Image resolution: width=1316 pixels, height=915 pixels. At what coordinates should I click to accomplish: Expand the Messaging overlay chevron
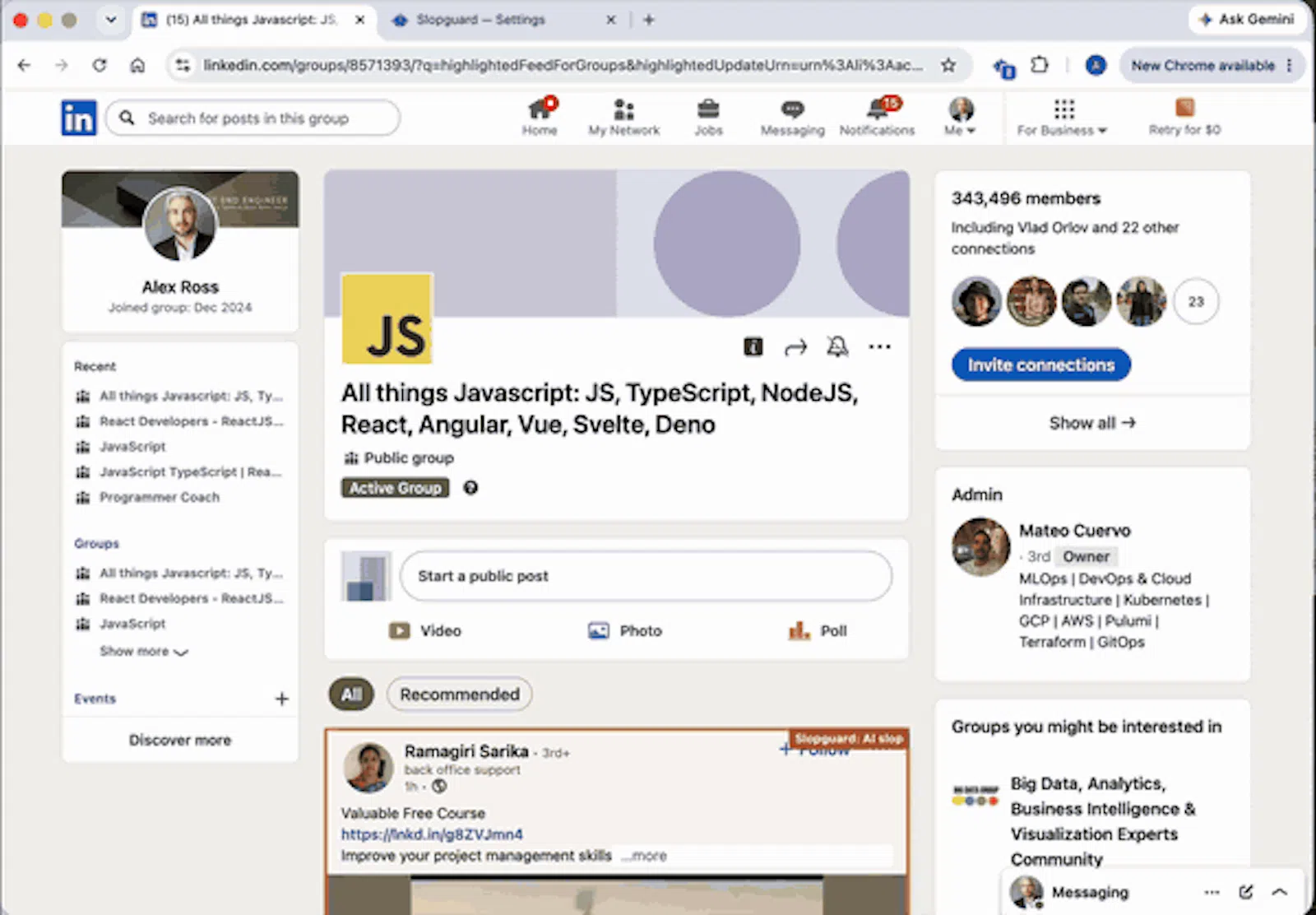(1279, 892)
